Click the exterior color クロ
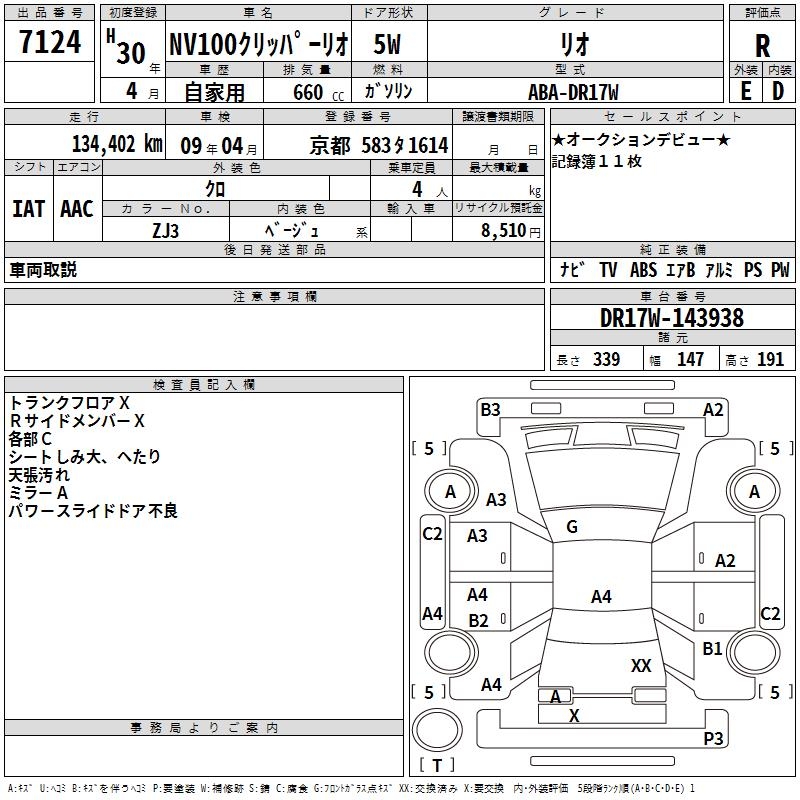The width and height of the screenshot is (800, 800). [215, 189]
